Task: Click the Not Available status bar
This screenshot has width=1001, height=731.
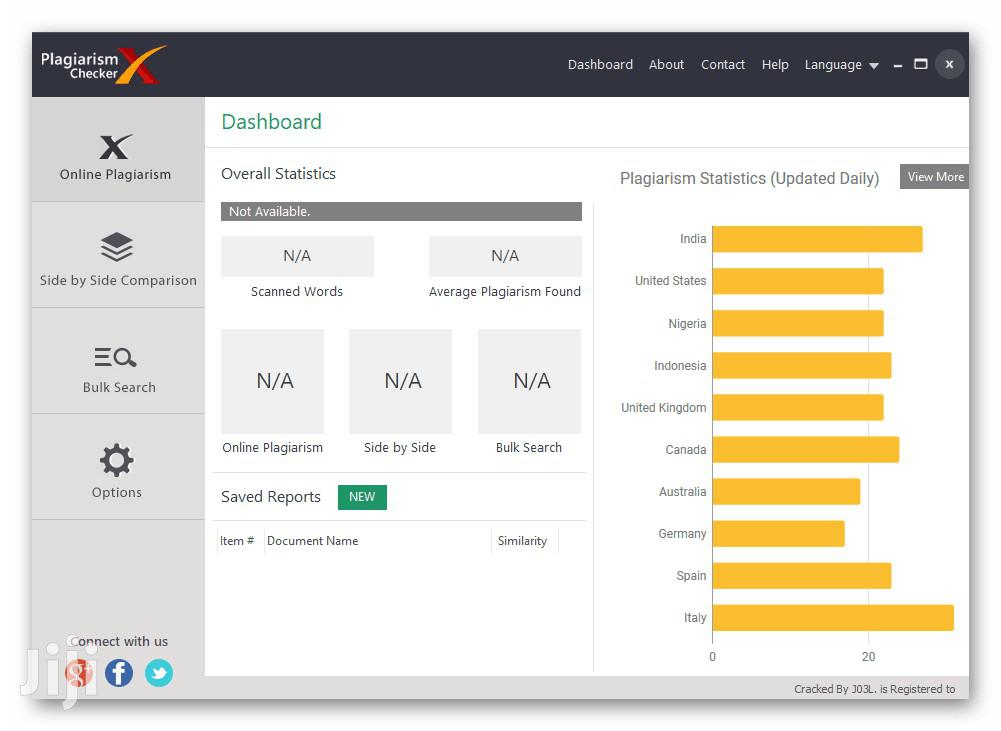Action: (402, 211)
